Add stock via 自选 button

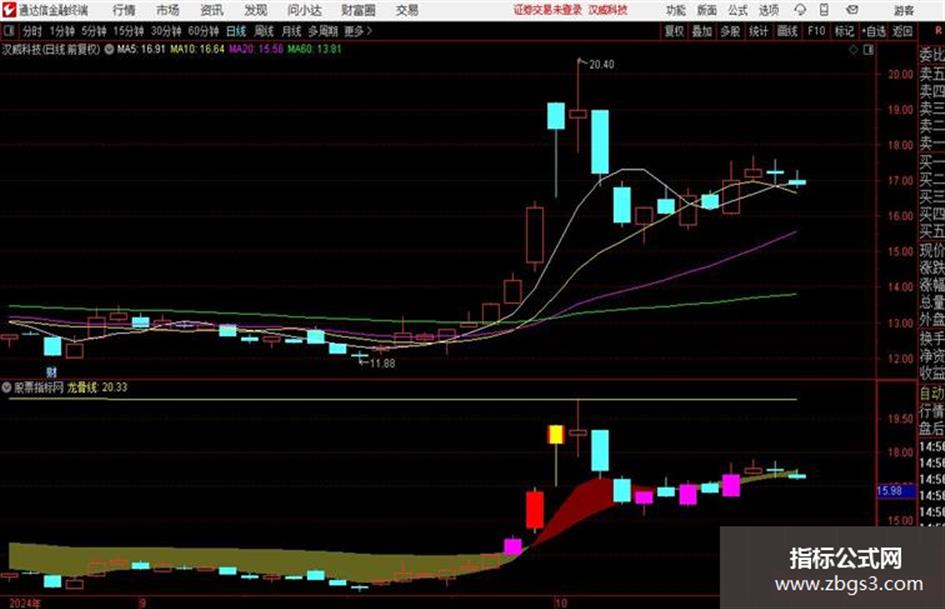[x=873, y=31]
